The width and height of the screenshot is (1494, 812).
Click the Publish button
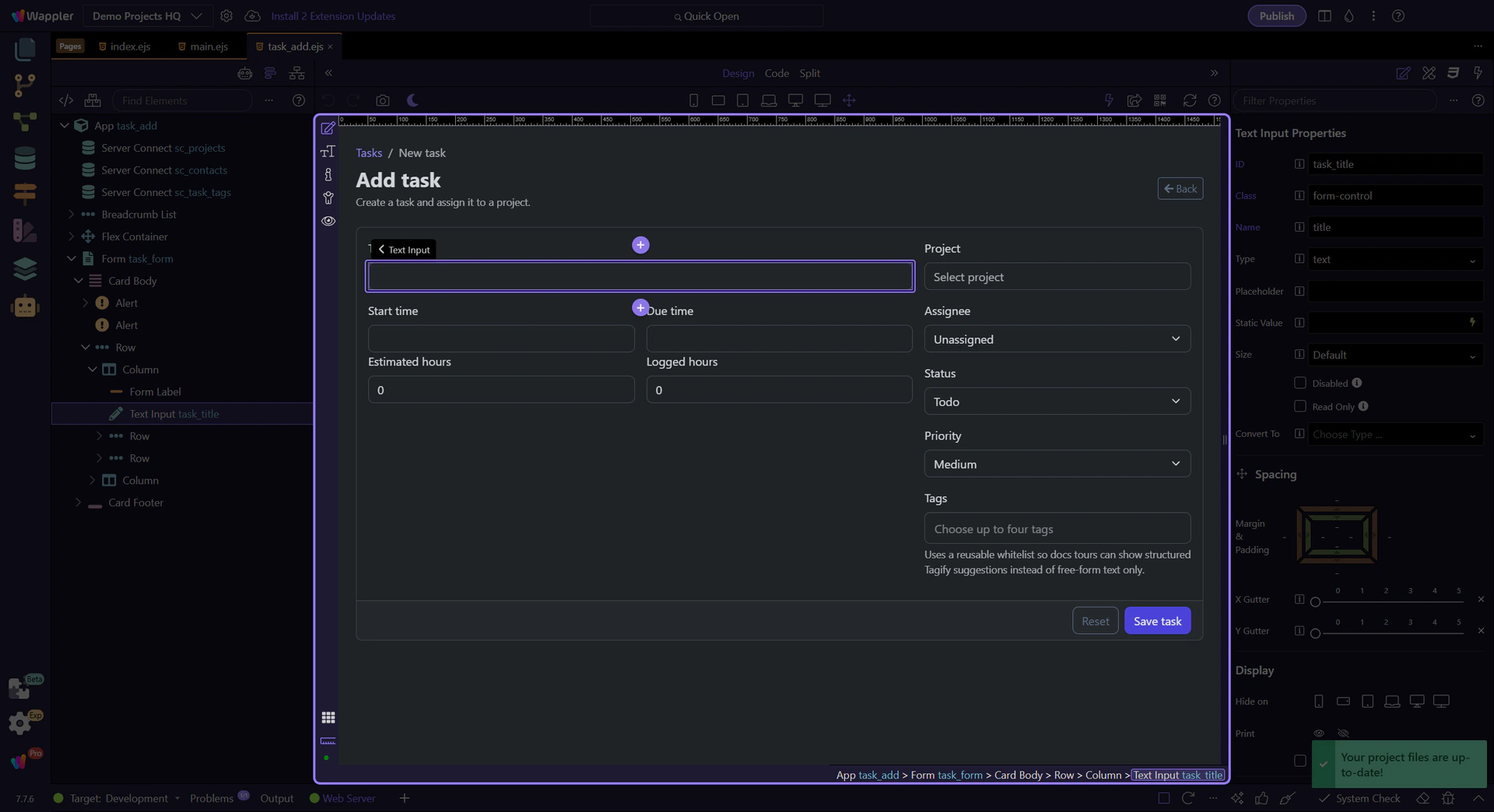(1276, 16)
